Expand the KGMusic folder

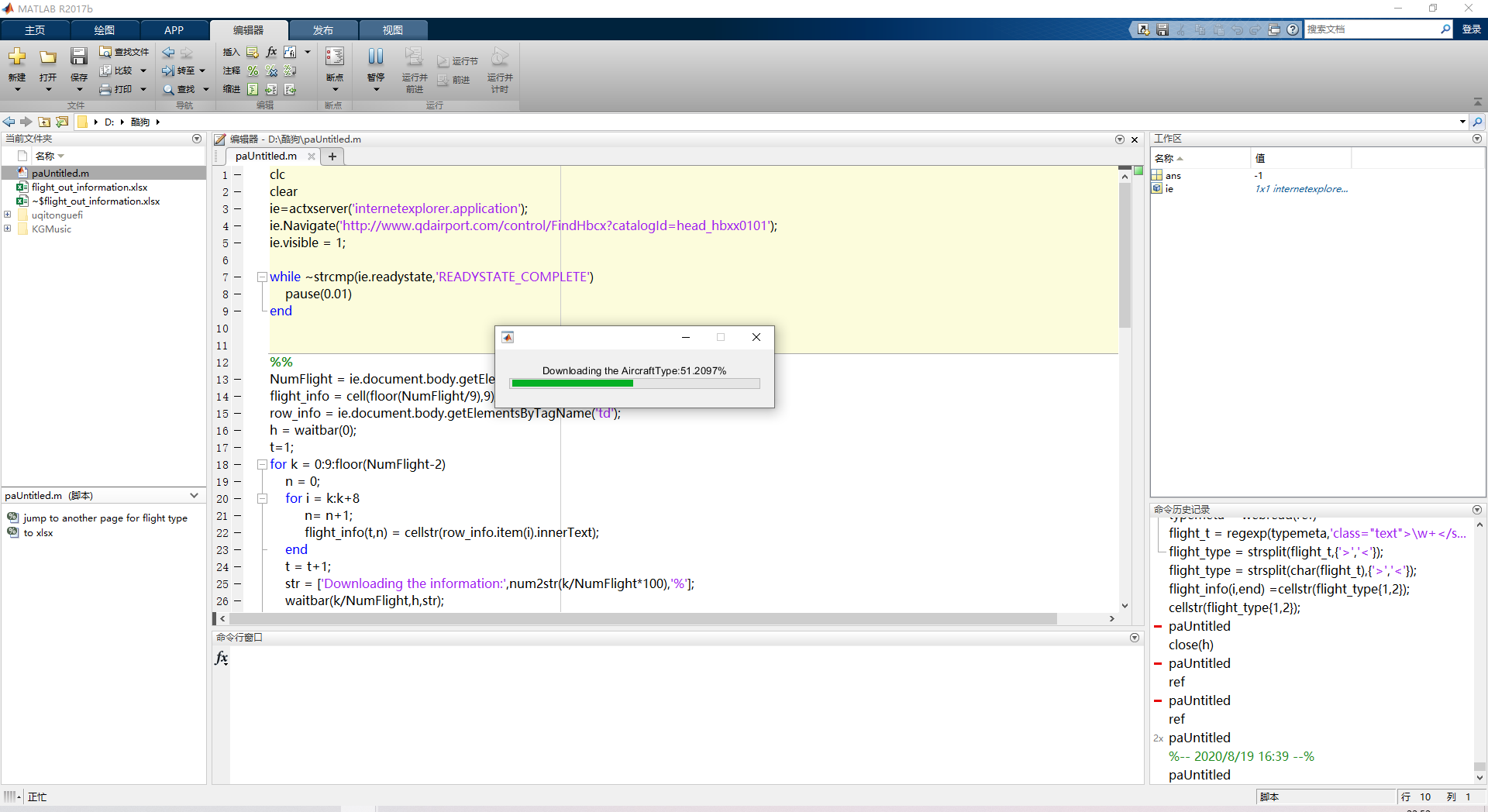click(x=8, y=229)
